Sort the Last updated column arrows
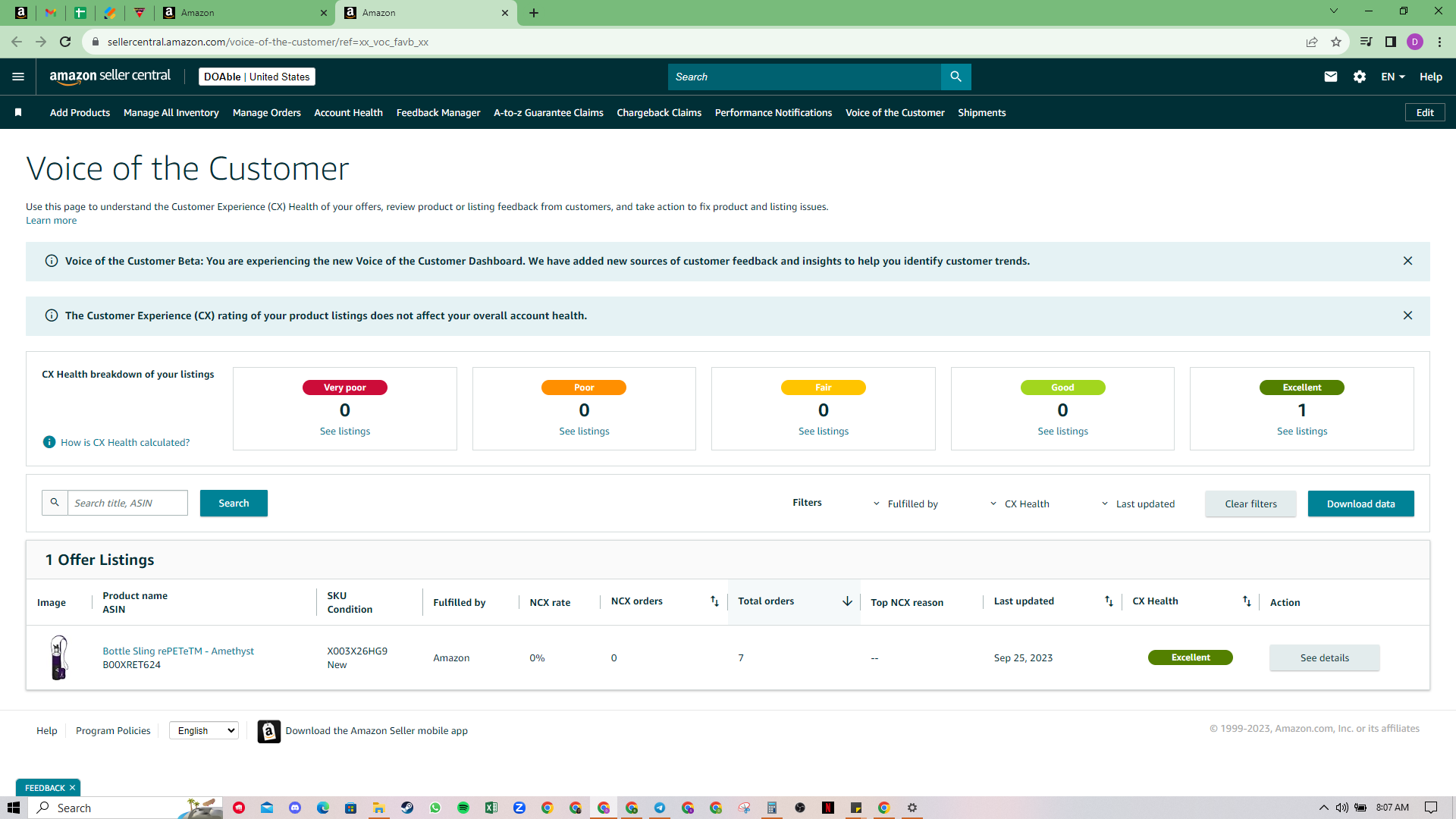Screen dimensions: 1456x819 point(1109,601)
